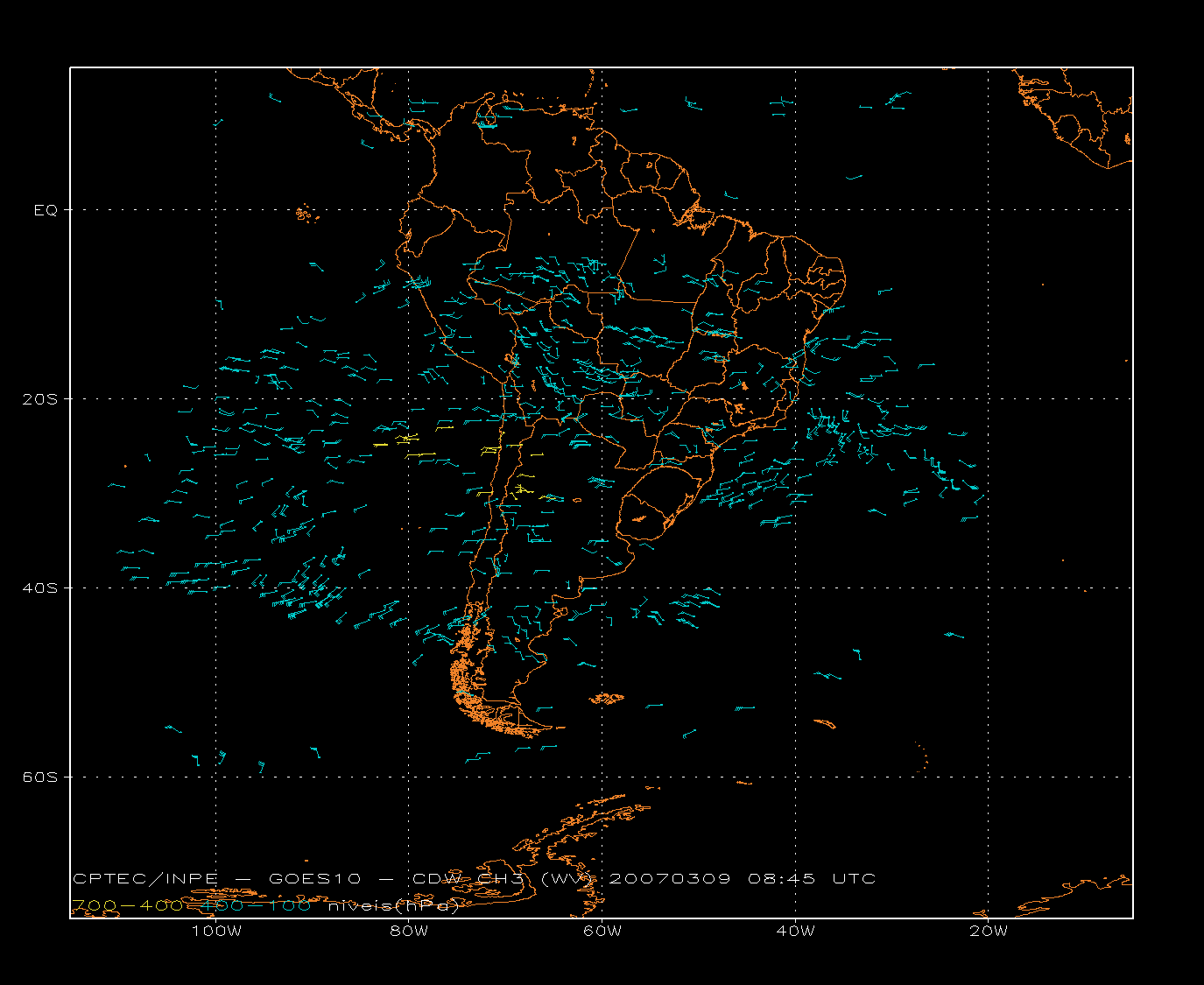
Task: Click the 08:45 UTC time label
Action: 812,879
